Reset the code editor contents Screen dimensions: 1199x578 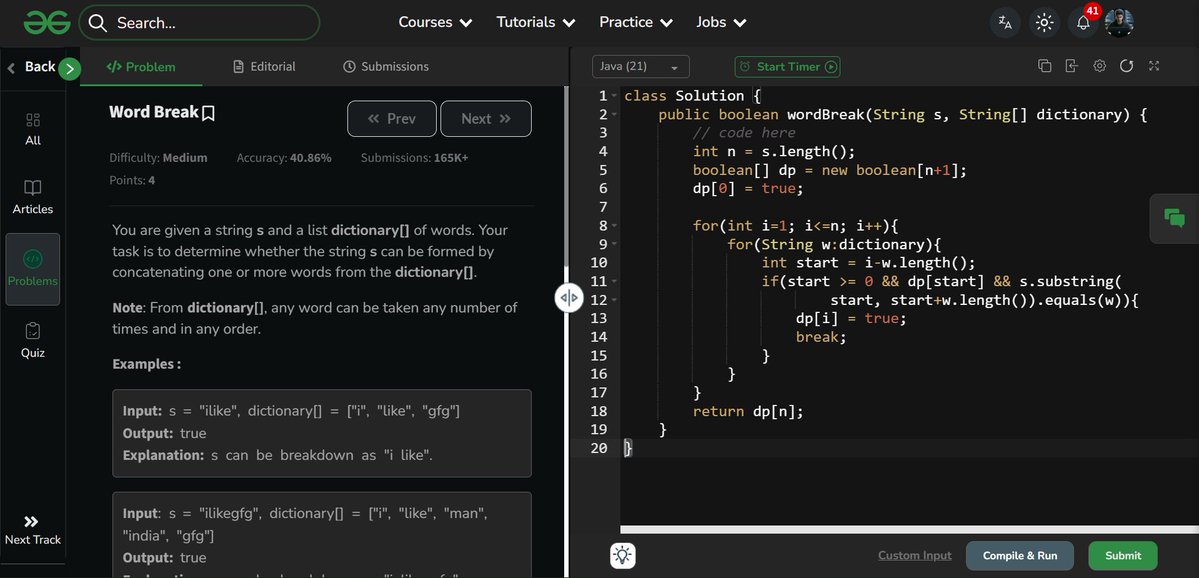point(1127,64)
